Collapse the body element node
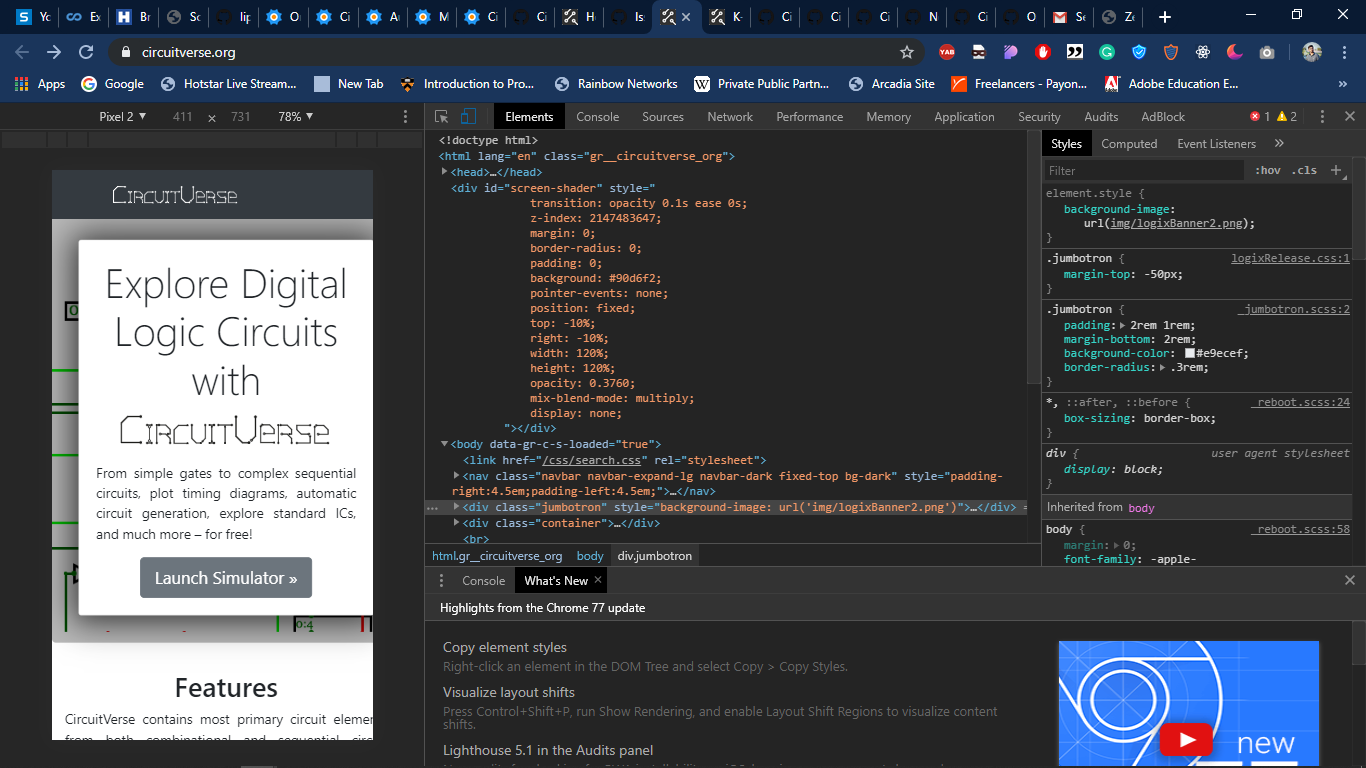The height and width of the screenshot is (768, 1366). [x=445, y=443]
